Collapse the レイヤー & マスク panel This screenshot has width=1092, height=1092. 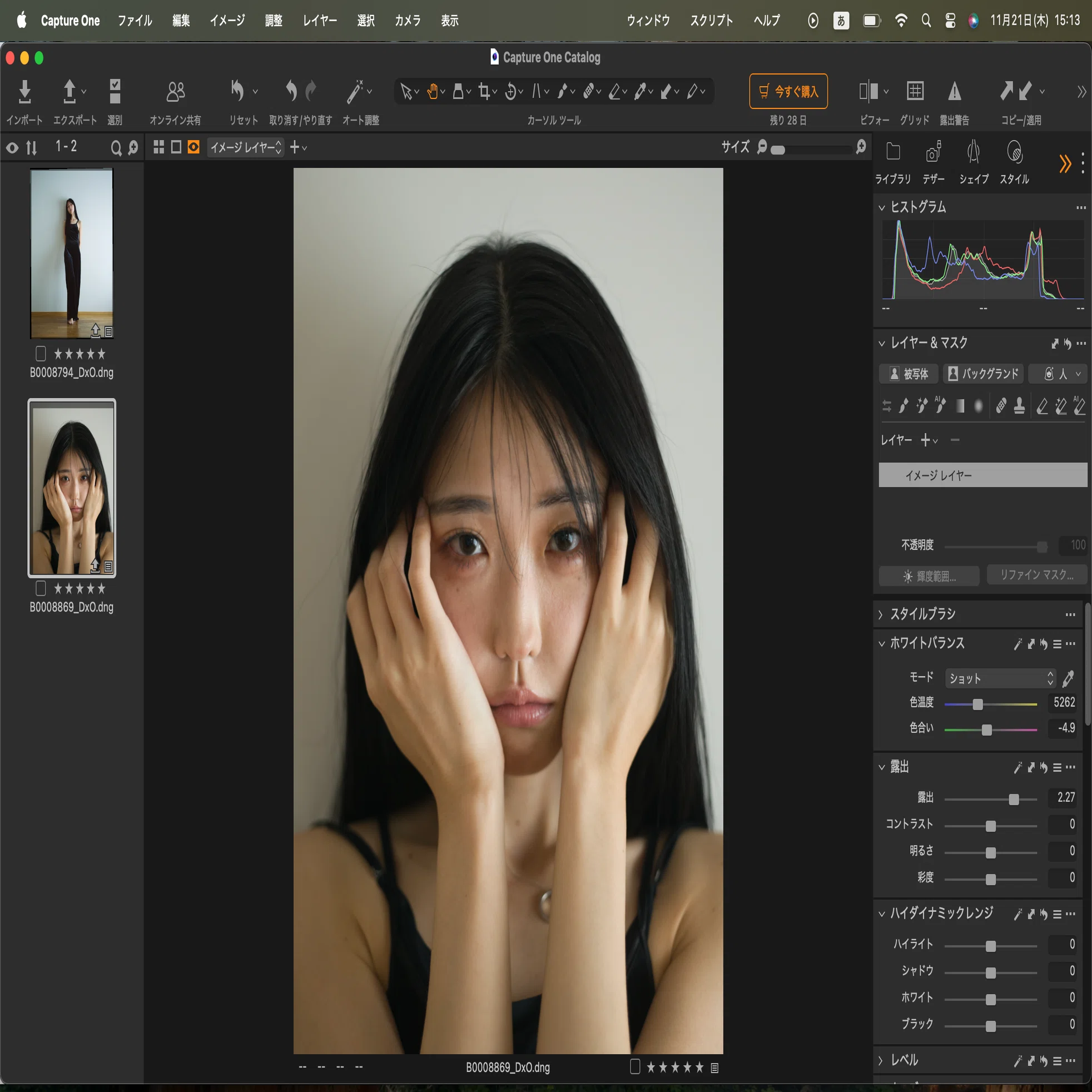pyautogui.click(x=881, y=343)
